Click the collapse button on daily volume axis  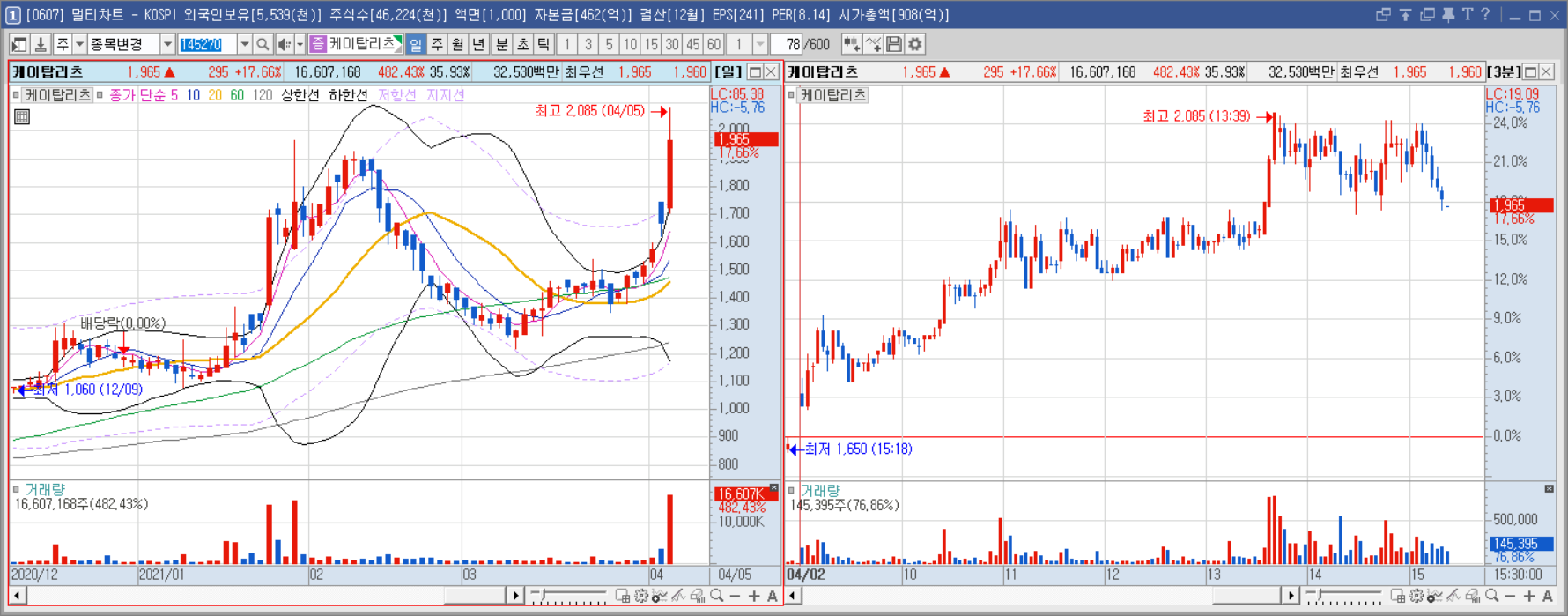774,487
